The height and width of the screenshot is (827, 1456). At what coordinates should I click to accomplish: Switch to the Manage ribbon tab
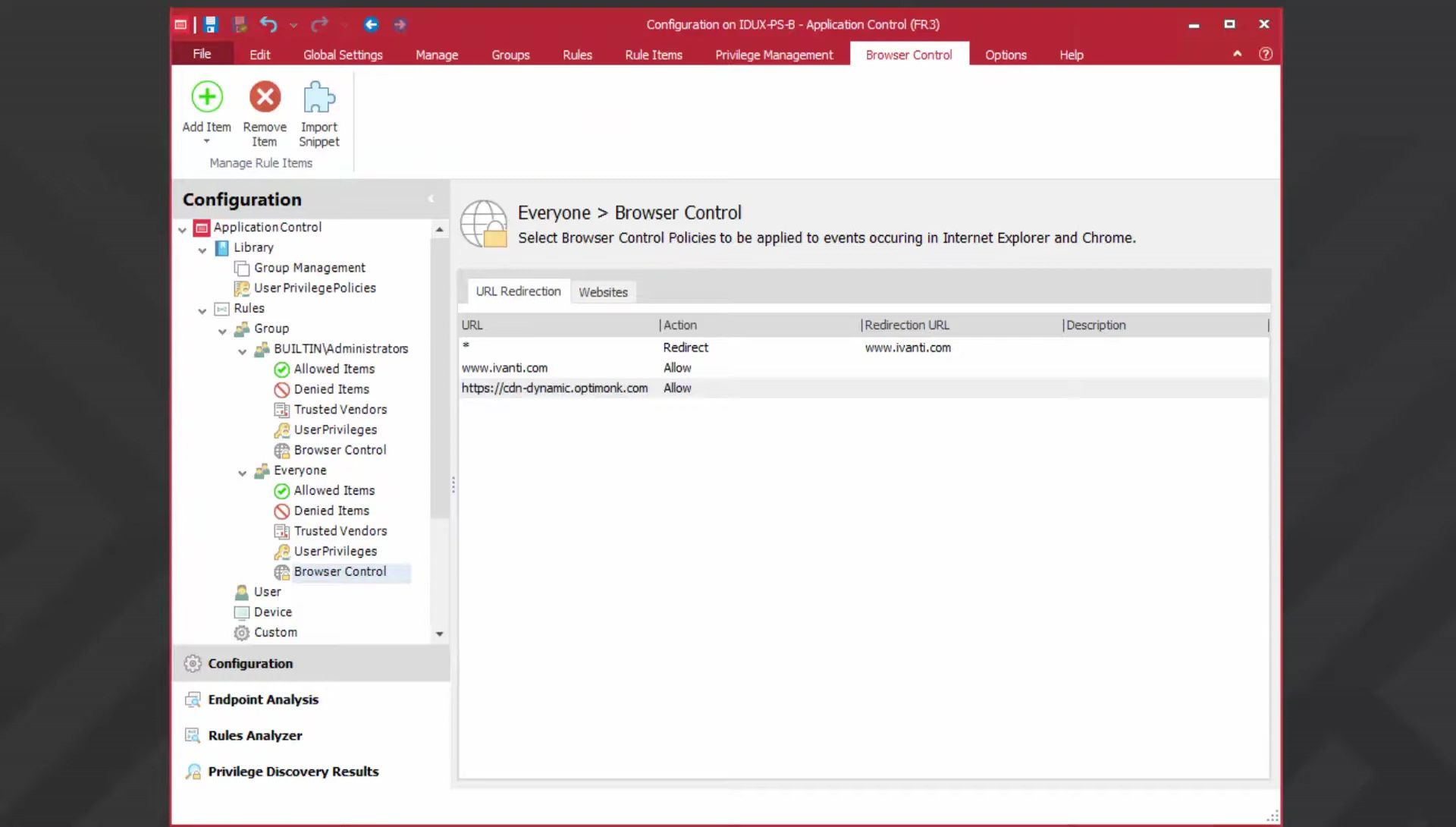coord(437,55)
